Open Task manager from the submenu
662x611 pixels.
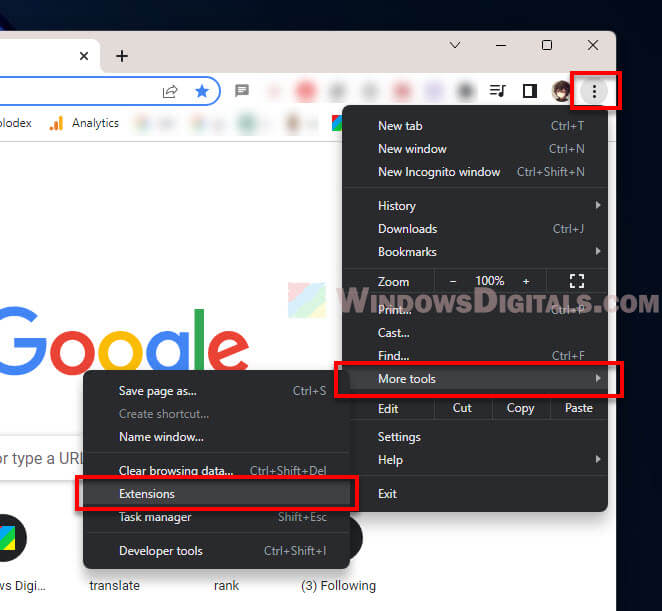pyautogui.click(x=217, y=517)
